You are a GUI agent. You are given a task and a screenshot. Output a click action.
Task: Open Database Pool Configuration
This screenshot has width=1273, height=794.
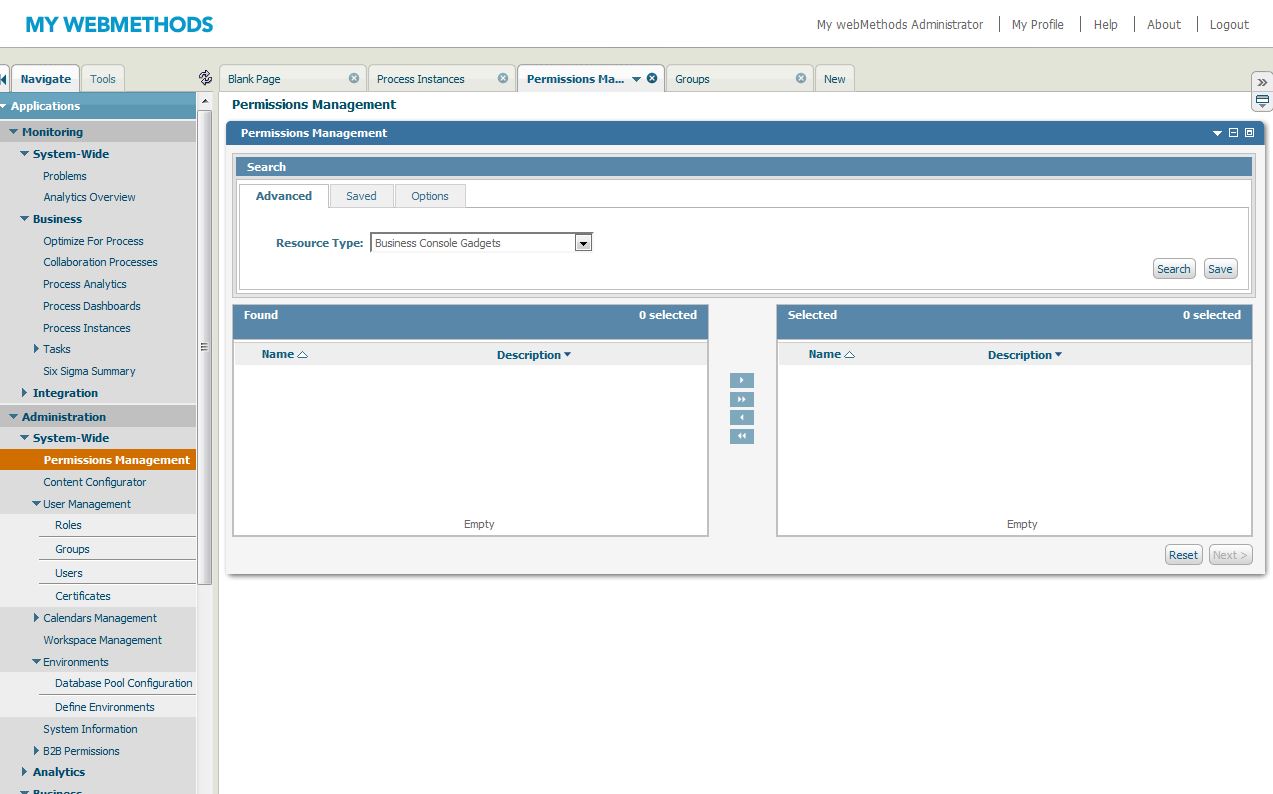point(124,683)
